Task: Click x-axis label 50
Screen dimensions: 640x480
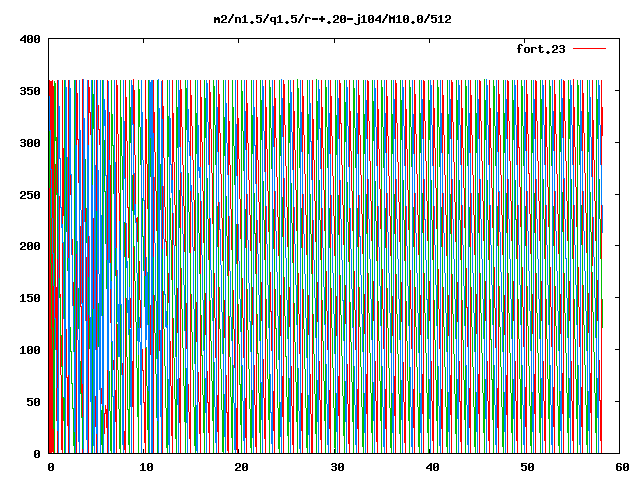Action: click(x=527, y=467)
